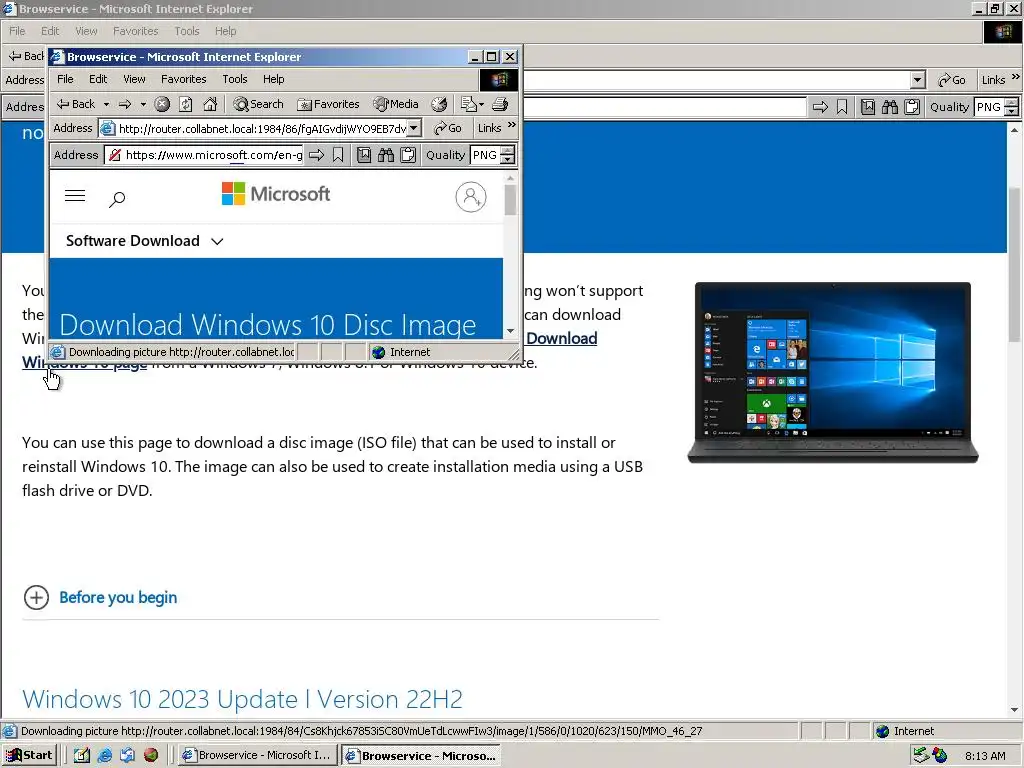Viewport: 1024px width, 768px height.
Task: Click red globe quick launch icon
Action: [151, 755]
